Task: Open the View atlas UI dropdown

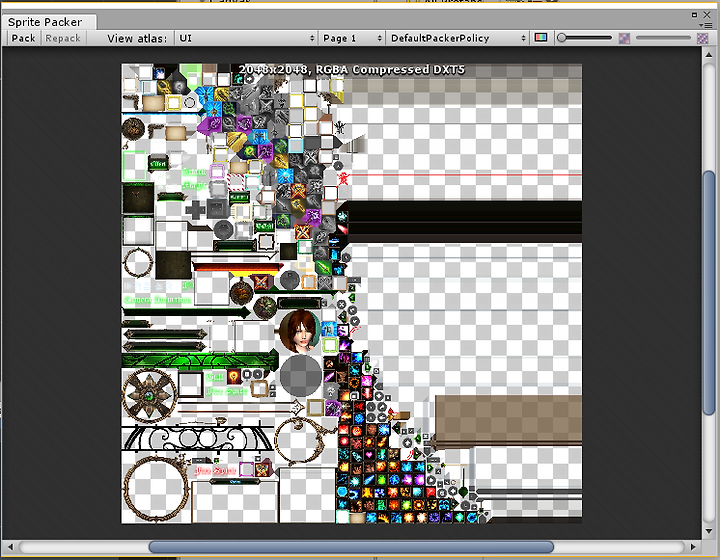Action: [x=246, y=38]
